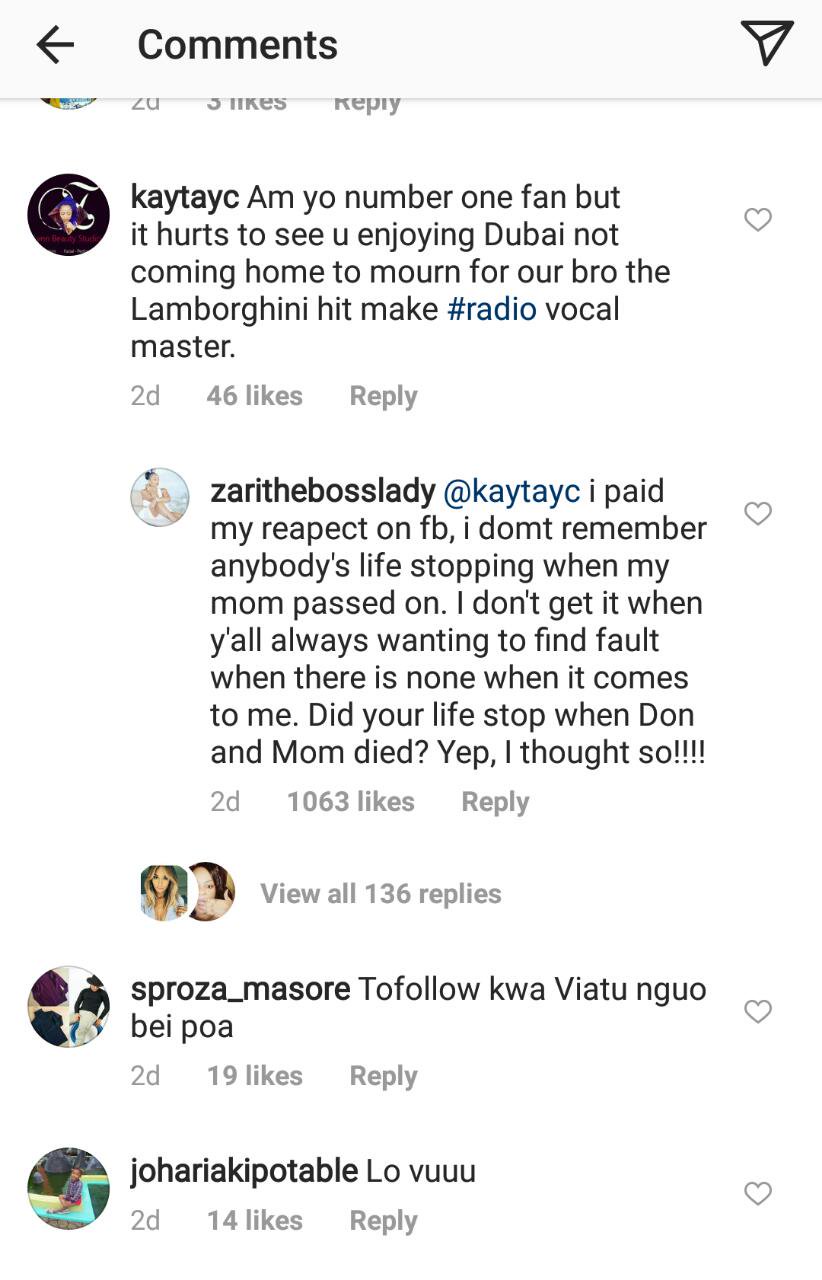Like kaytayc's comment with the heart

pos(758,220)
